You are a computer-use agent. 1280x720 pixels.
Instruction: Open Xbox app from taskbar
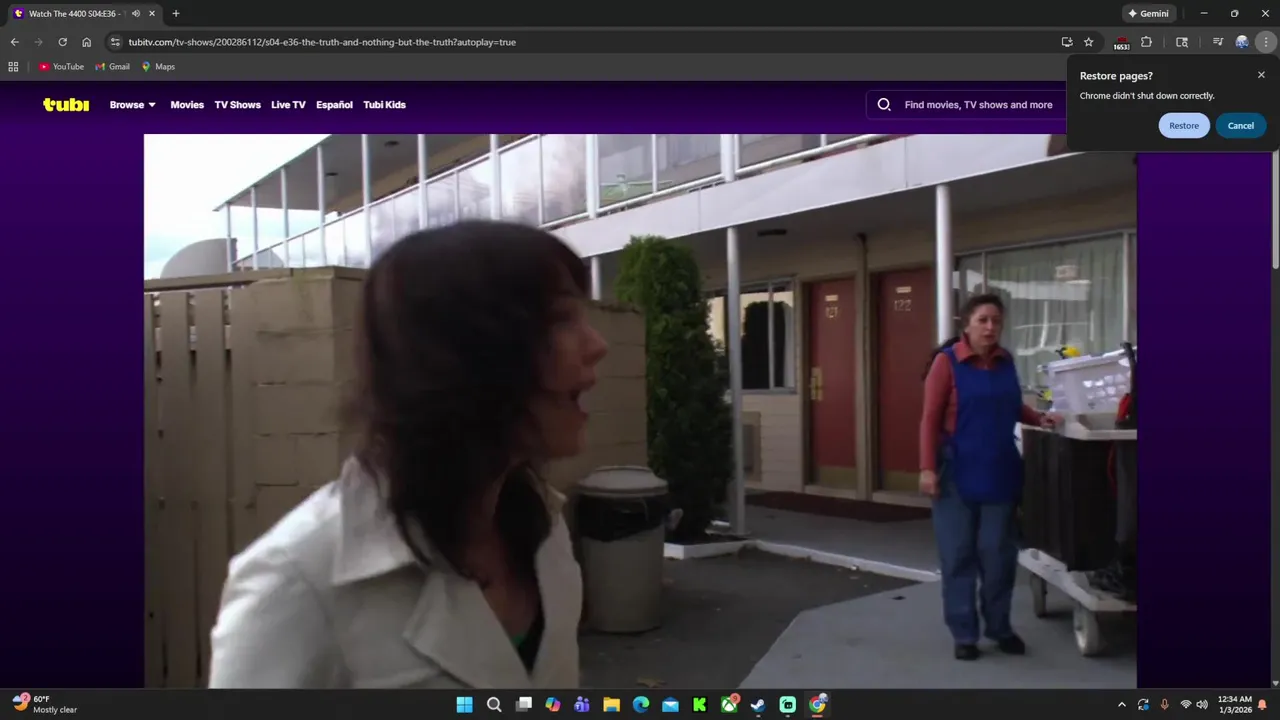[729, 704]
